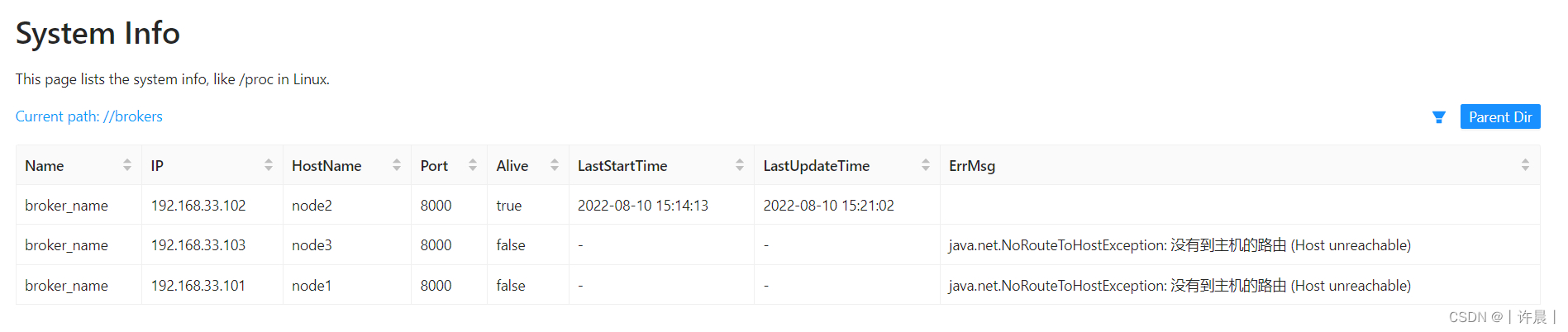Click the Parent Dir button
Image resolution: width=1568 pixels, height=332 pixels.
pyautogui.click(x=1499, y=117)
